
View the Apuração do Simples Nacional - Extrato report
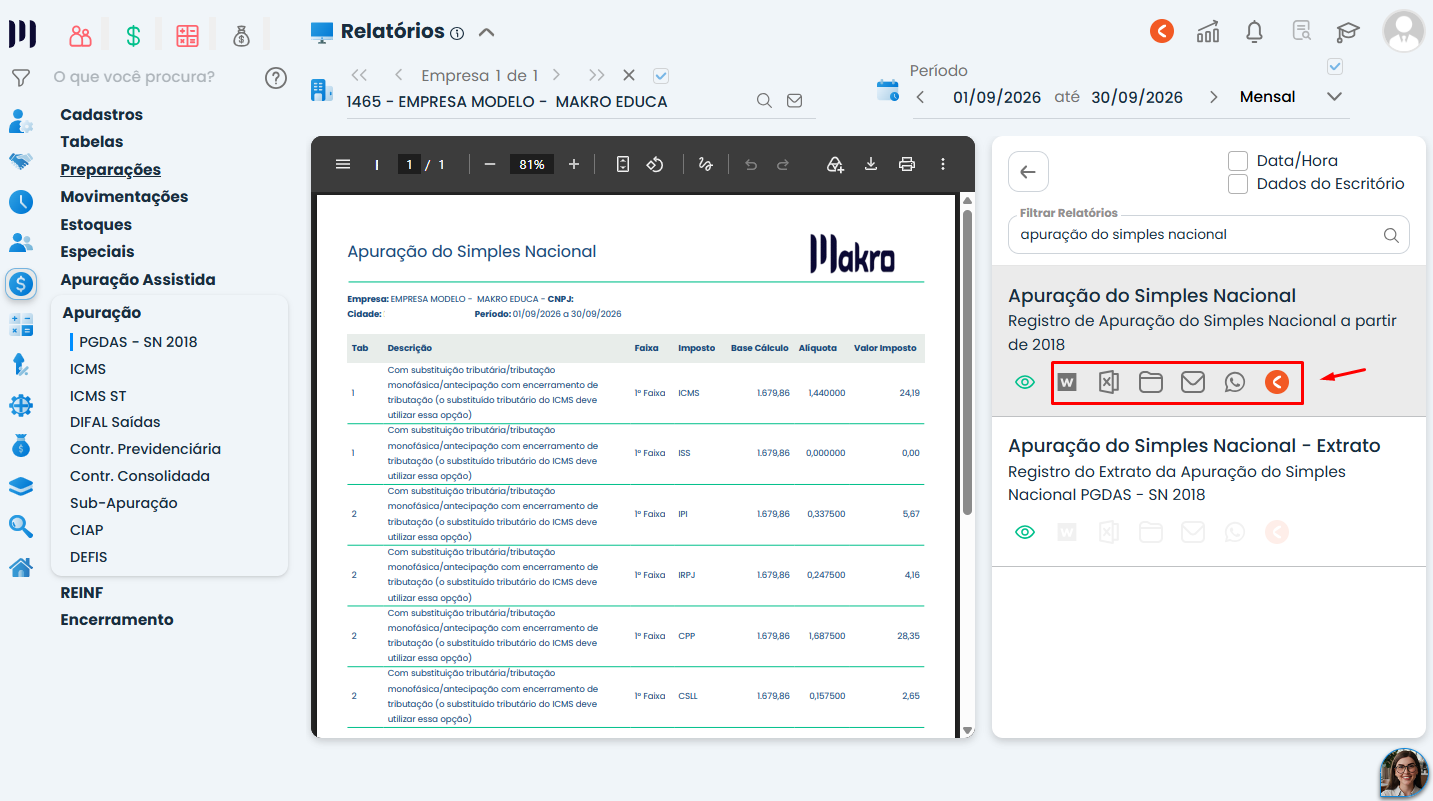tap(1024, 532)
